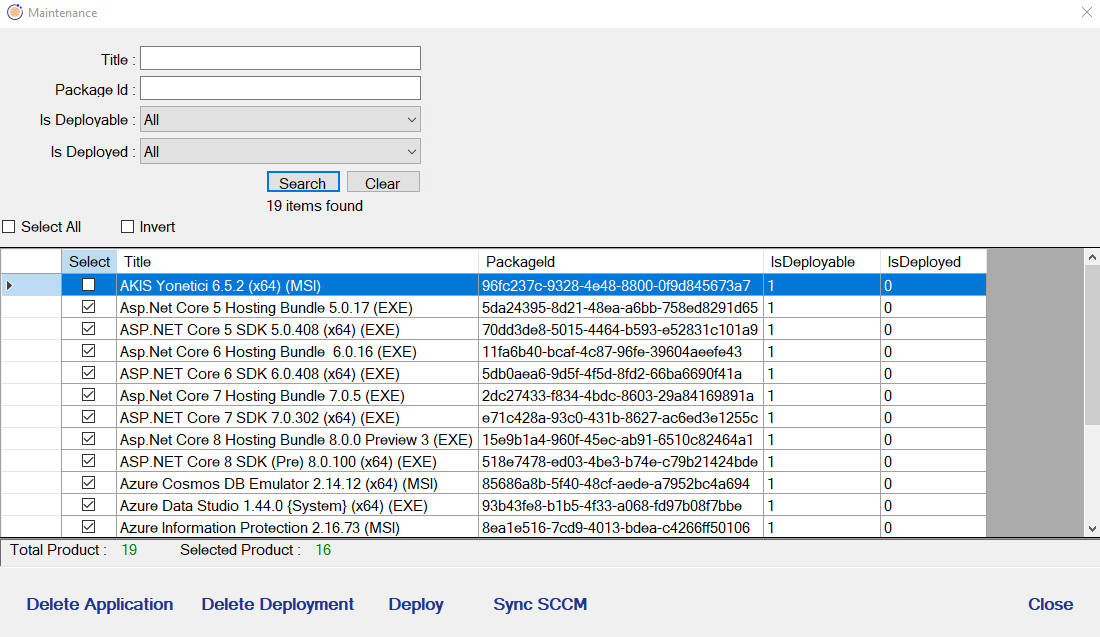The image size is (1100, 637).
Task: Click the Close link at bottom right
Action: coord(1050,604)
